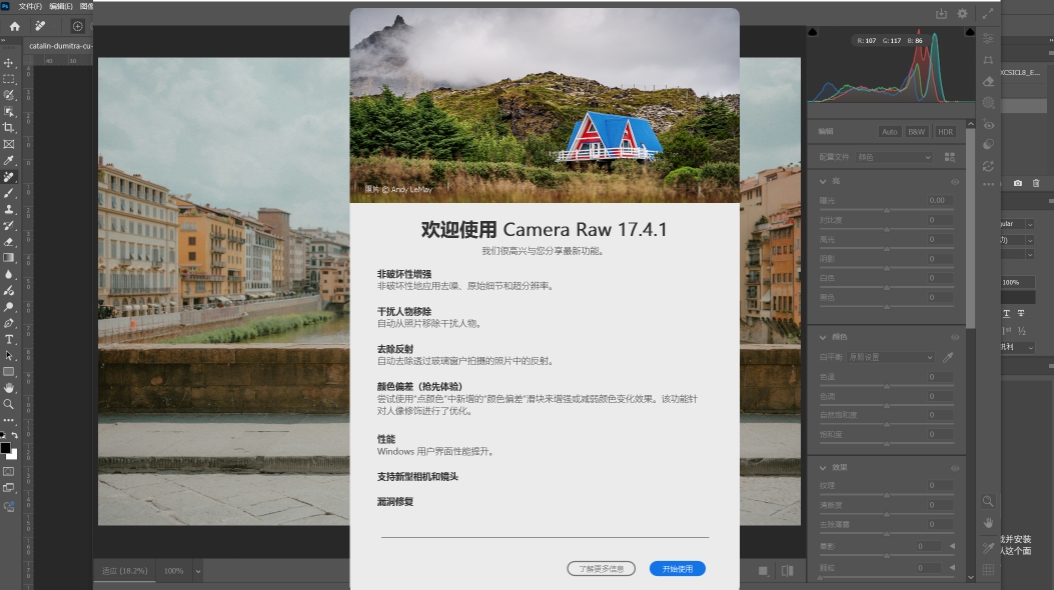Collapse the 效果 section

(x=823, y=468)
